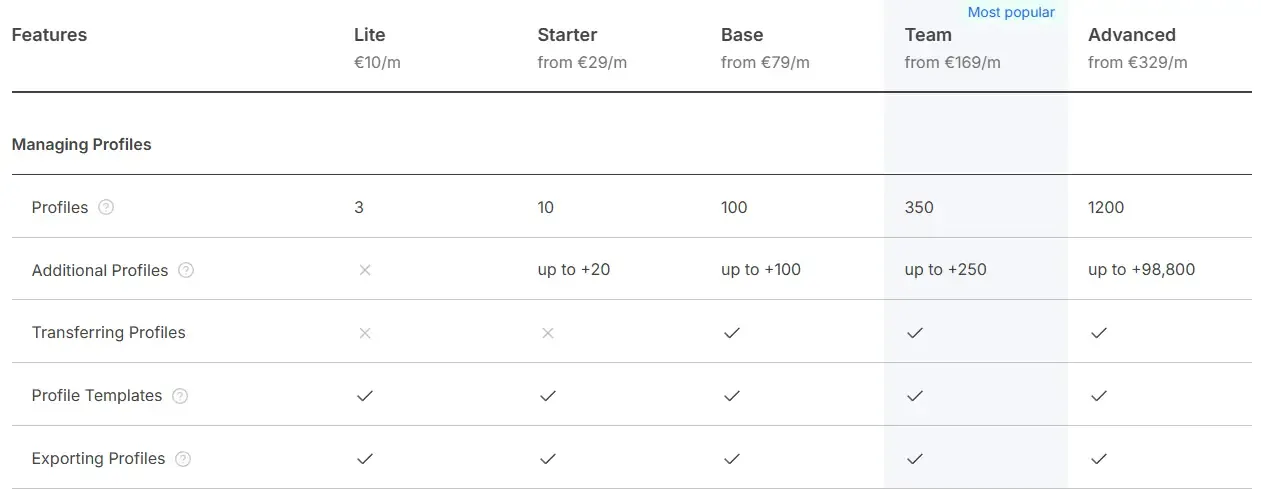
Task: Click the help icon beside Additional Profiles
Action: pos(186,270)
